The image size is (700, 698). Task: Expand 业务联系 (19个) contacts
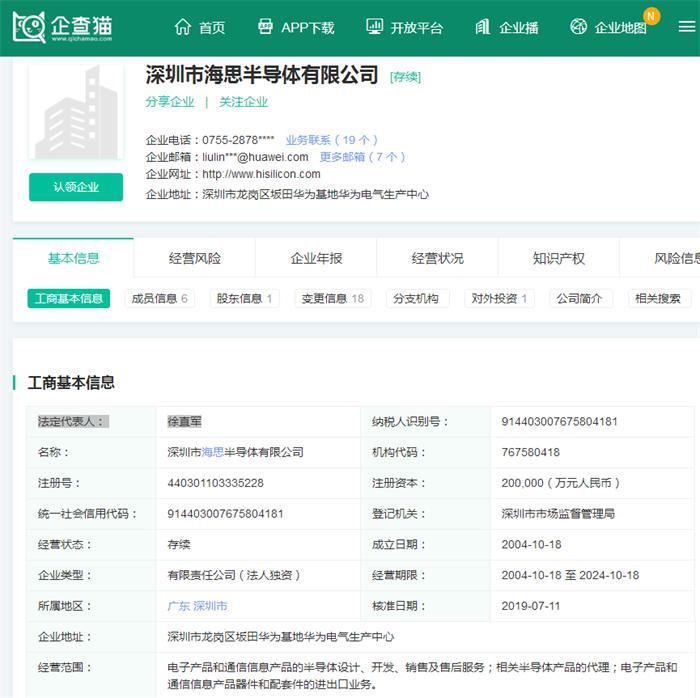[331, 140]
